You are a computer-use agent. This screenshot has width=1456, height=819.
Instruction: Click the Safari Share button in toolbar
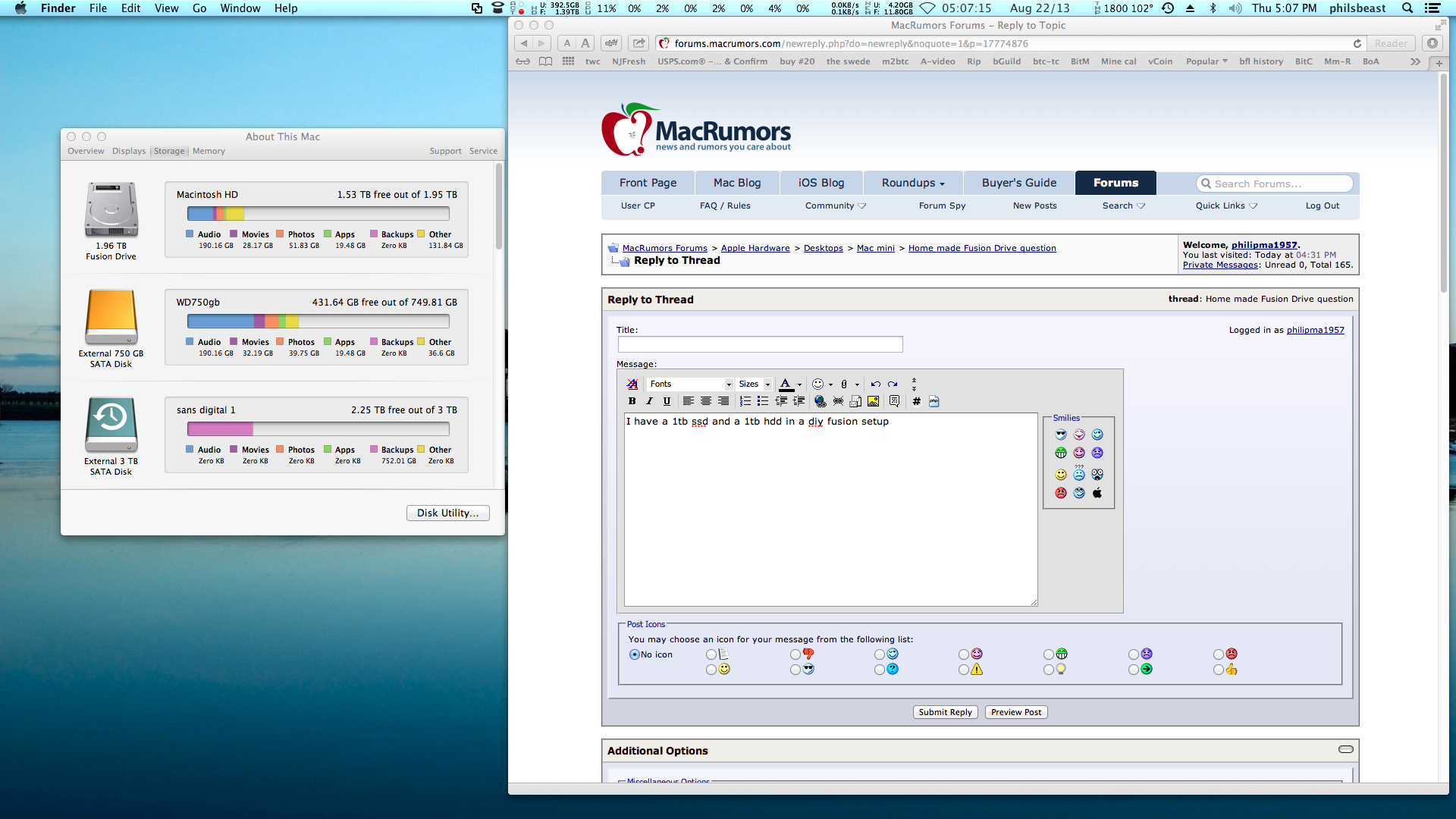(x=639, y=43)
